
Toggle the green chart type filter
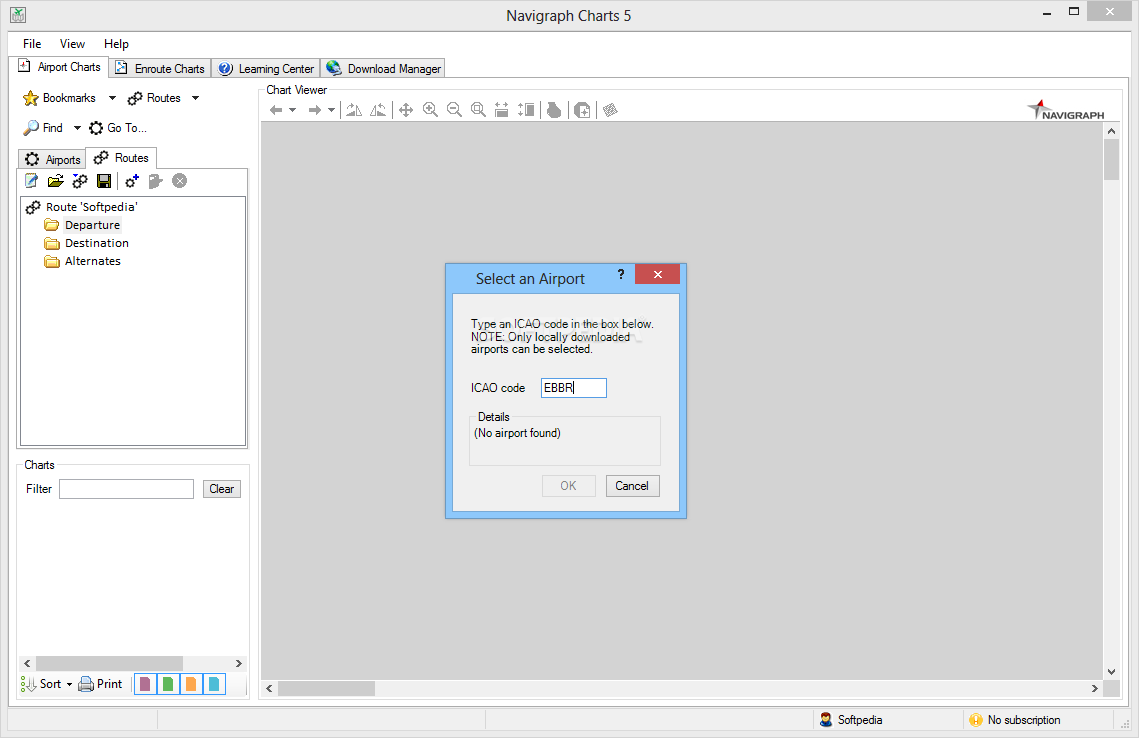(168, 684)
